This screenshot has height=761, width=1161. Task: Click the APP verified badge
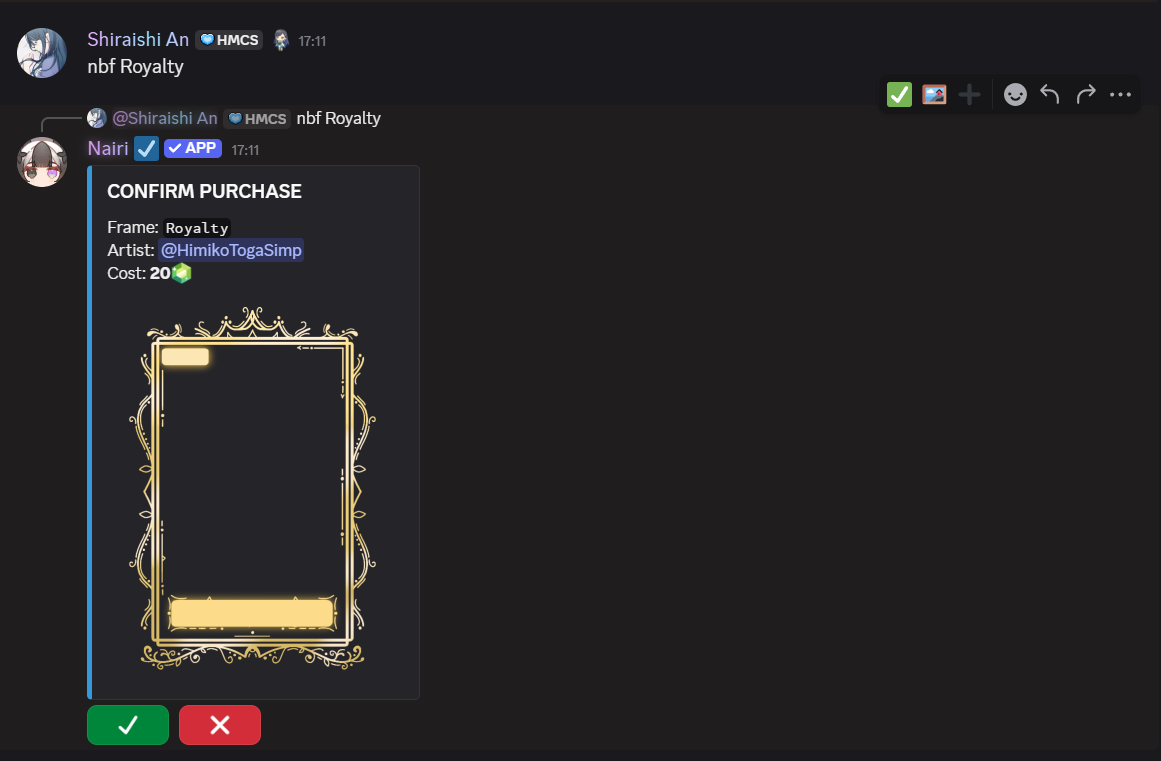[x=193, y=148]
